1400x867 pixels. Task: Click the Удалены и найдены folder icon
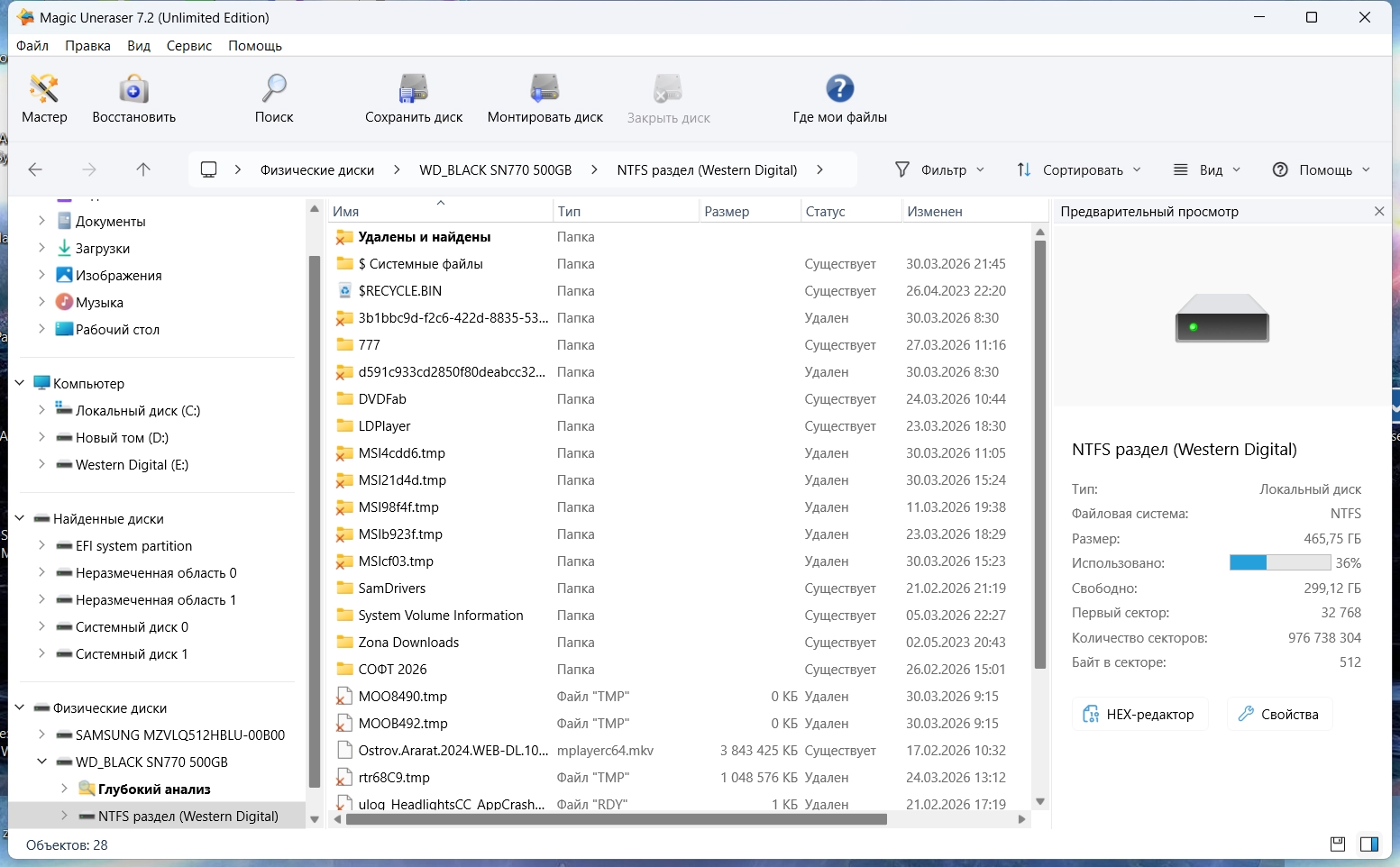(344, 237)
